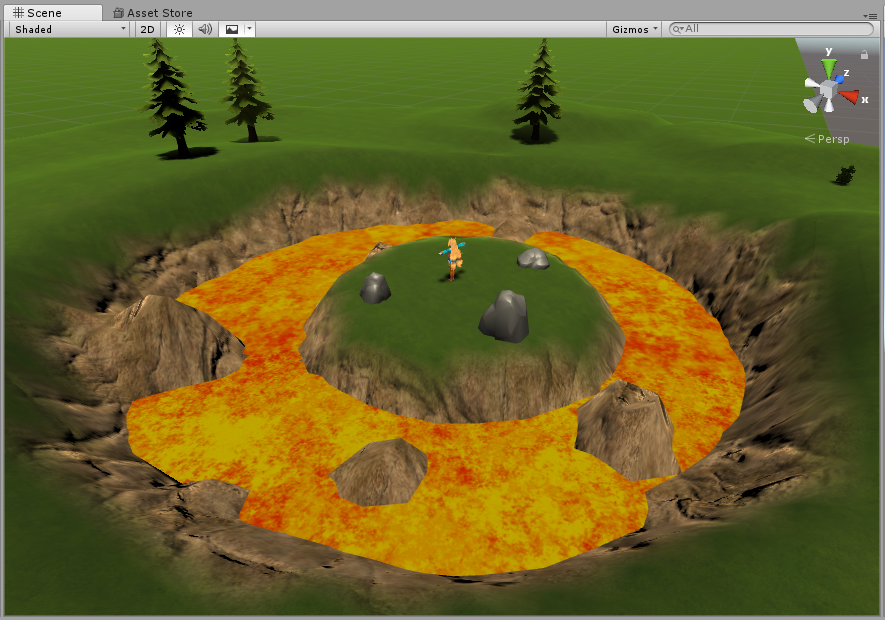Screen dimensions: 885x620
Task: Expand the effects dropdown arrow next to image button
Action: tap(249, 29)
